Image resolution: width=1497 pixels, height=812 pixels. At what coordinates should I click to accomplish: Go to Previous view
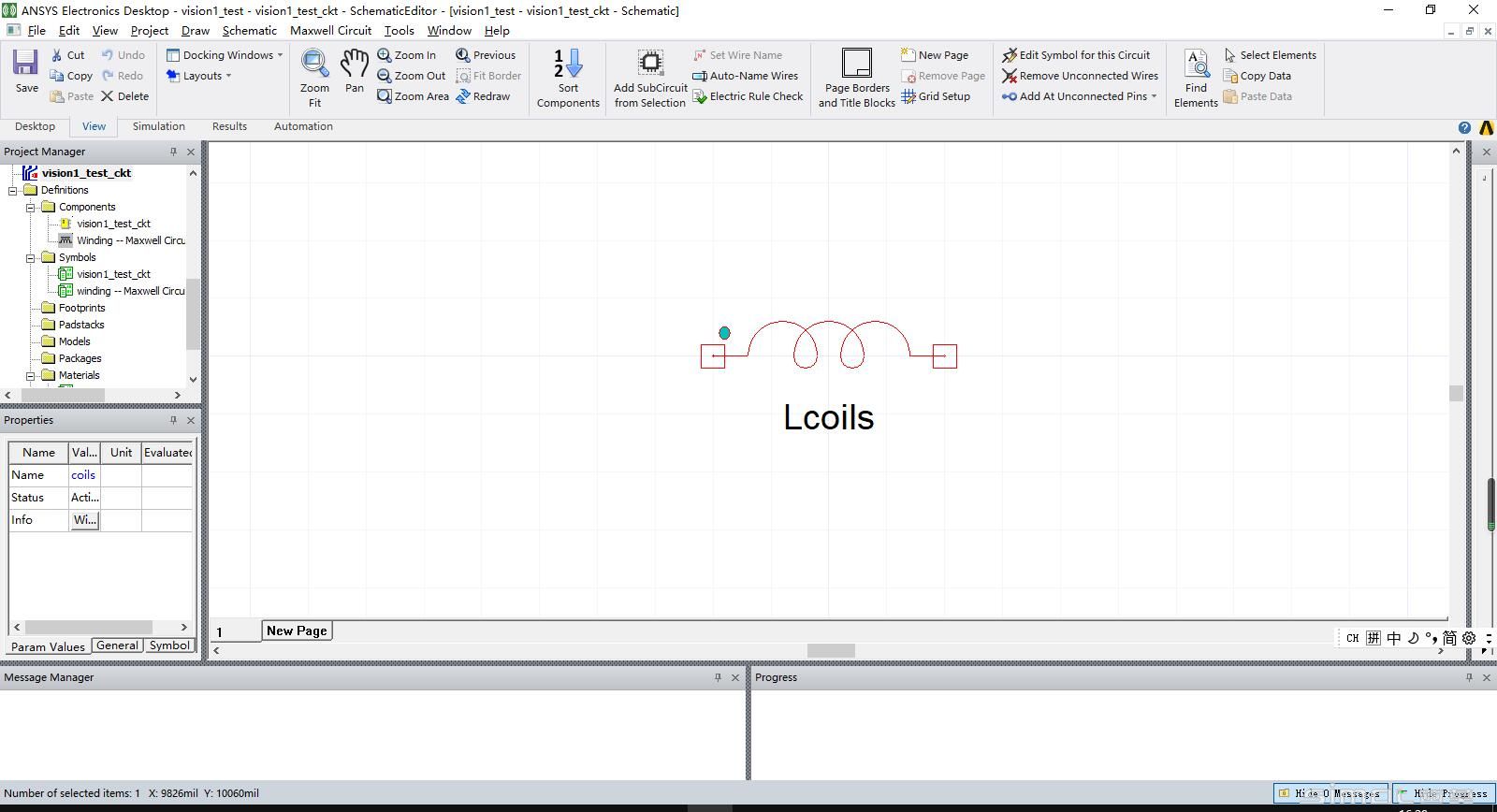(486, 55)
